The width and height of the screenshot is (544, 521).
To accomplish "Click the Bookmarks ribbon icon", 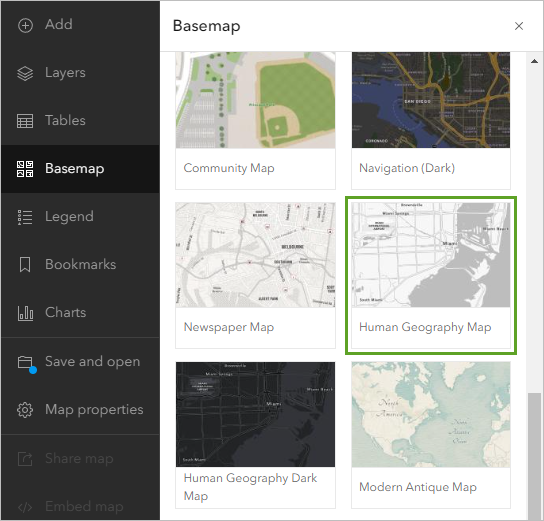I will tap(25, 265).
